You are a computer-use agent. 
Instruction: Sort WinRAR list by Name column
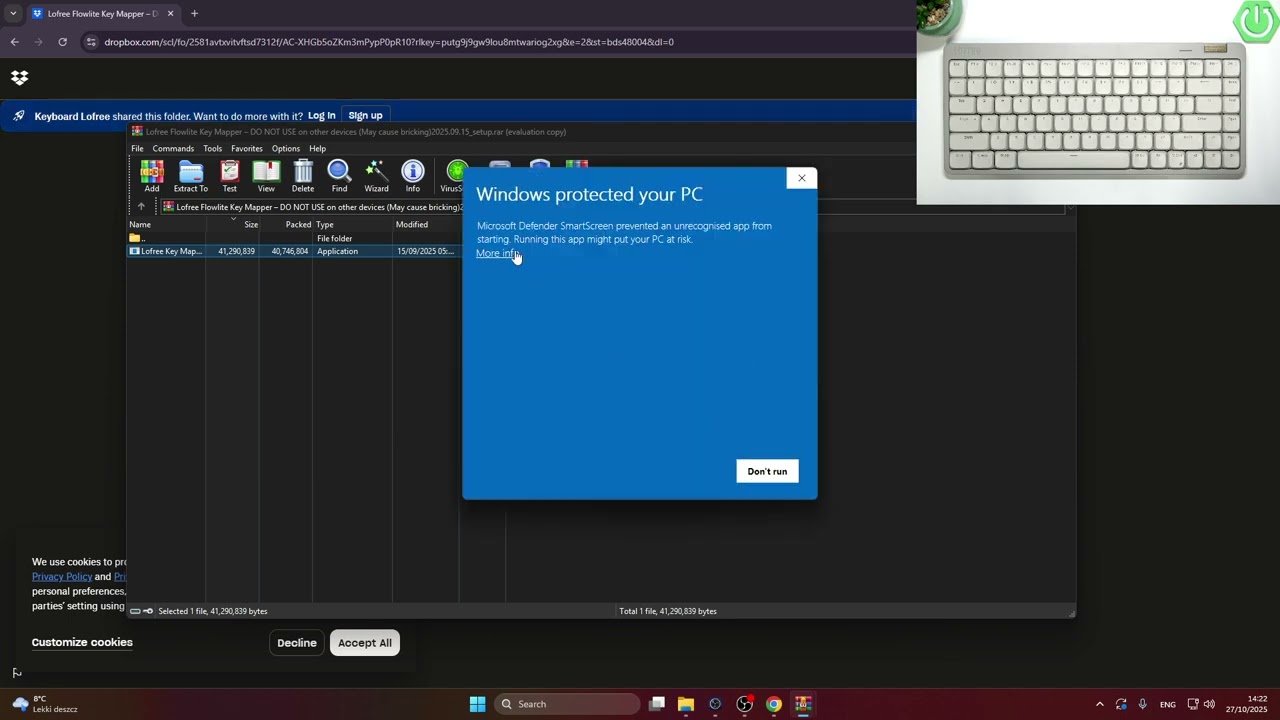coord(166,225)
